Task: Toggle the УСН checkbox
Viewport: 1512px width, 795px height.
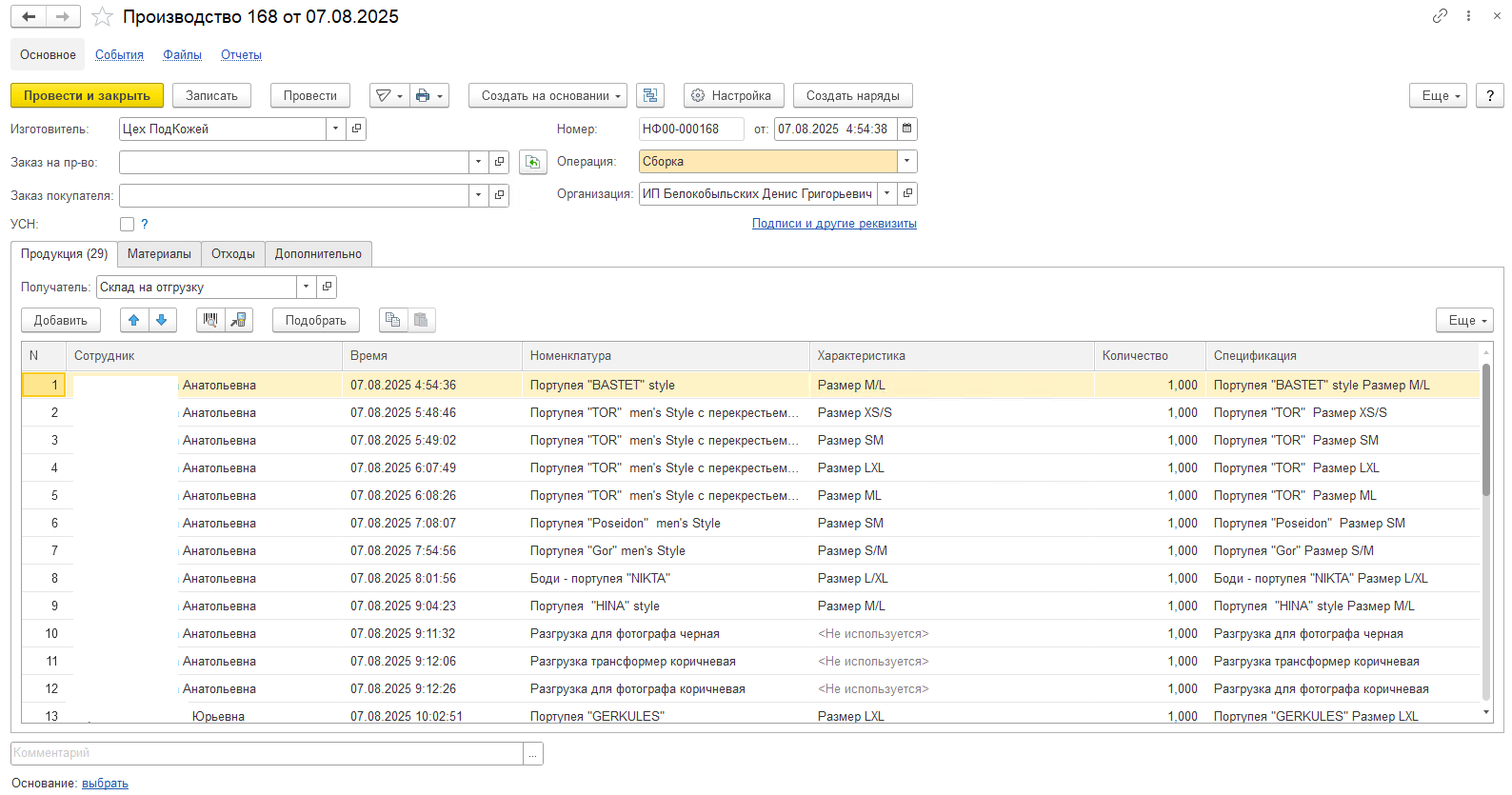Action: (x=127, y=225)
